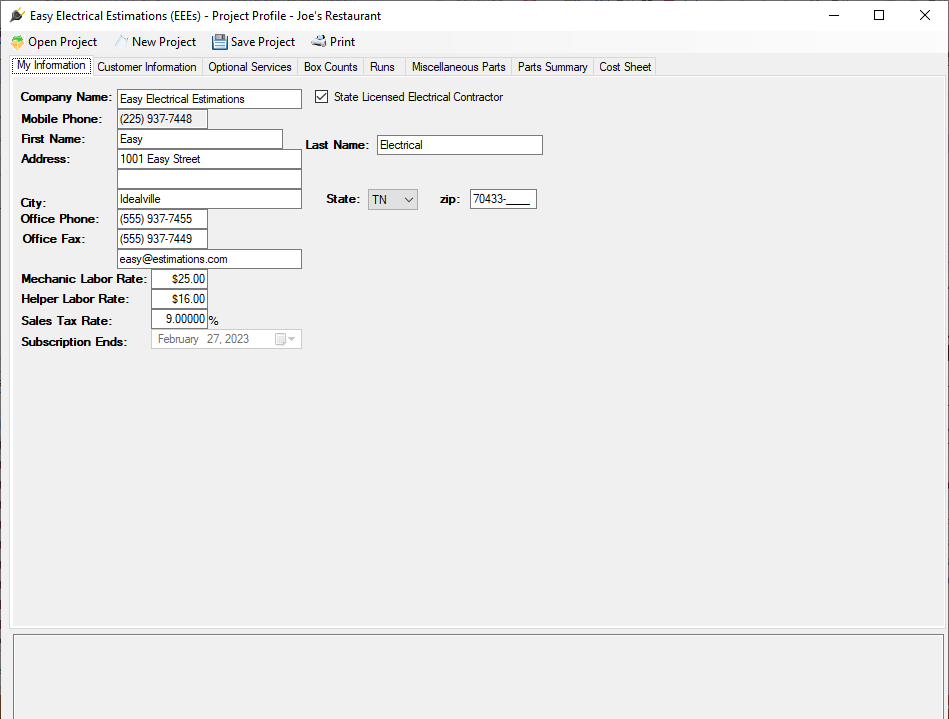949x719 pixels.
Task: Click the Company Name label
Action: 66,97
